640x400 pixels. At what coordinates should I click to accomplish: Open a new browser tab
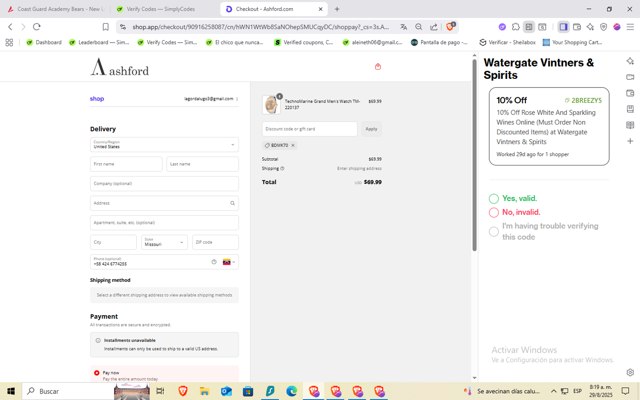point(337,9)
